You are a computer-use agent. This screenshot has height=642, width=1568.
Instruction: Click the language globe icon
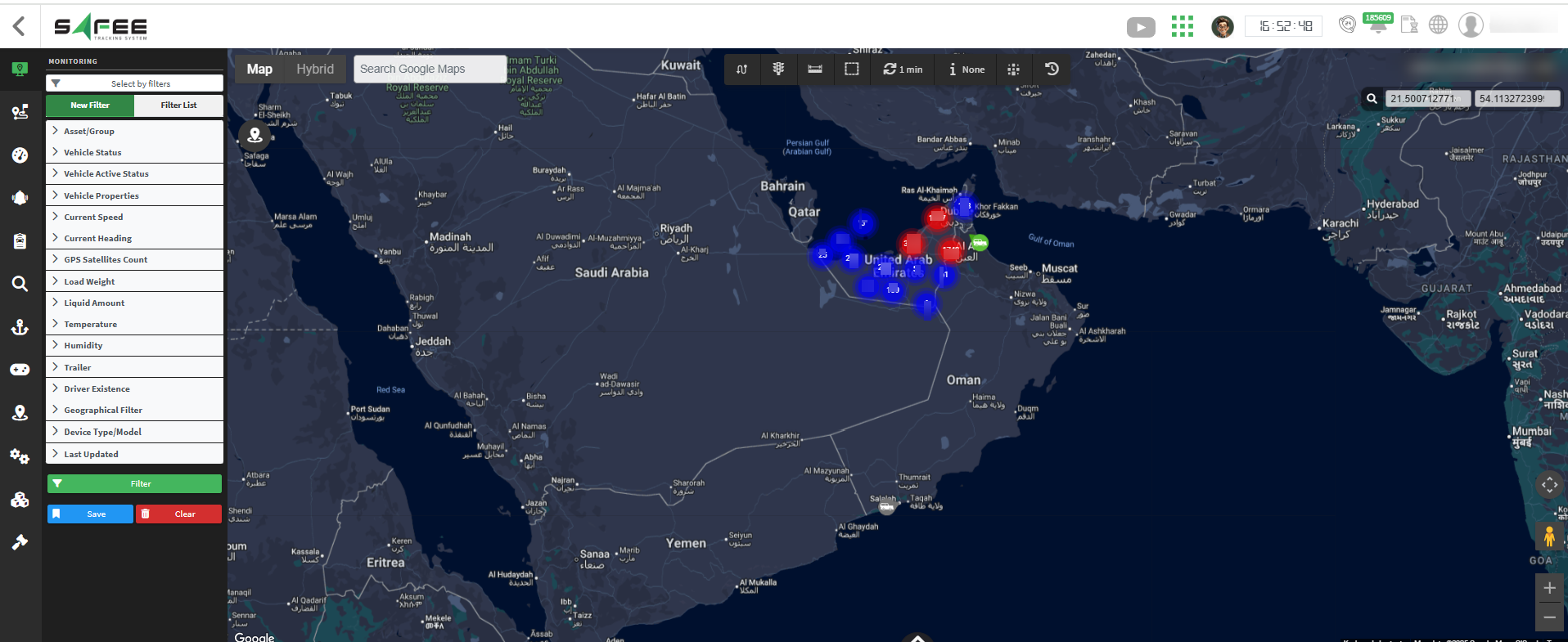pyautogui.click(x=1438, y=25)
